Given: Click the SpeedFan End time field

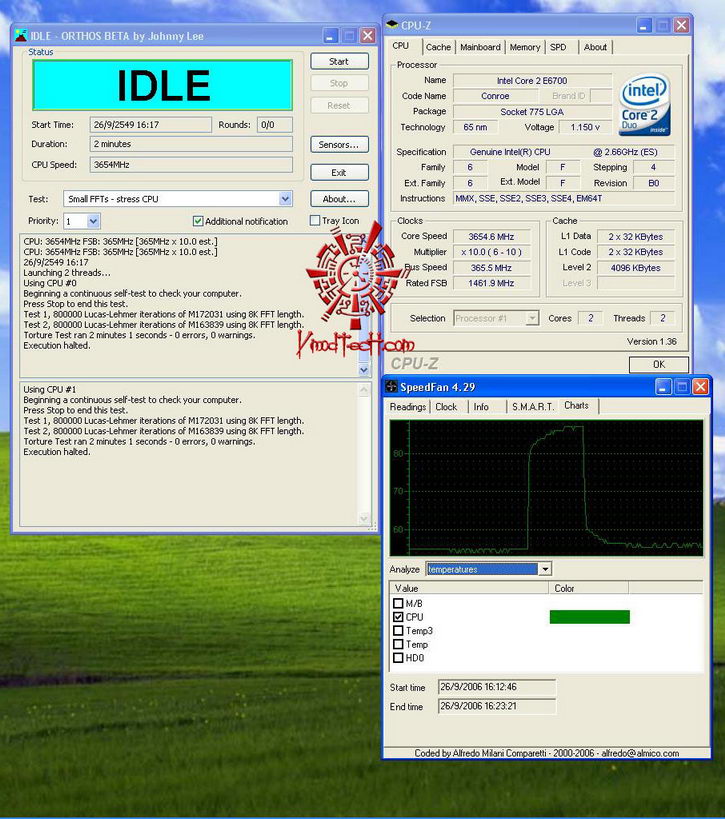Looking at the screenshot, I should (497, 706).
